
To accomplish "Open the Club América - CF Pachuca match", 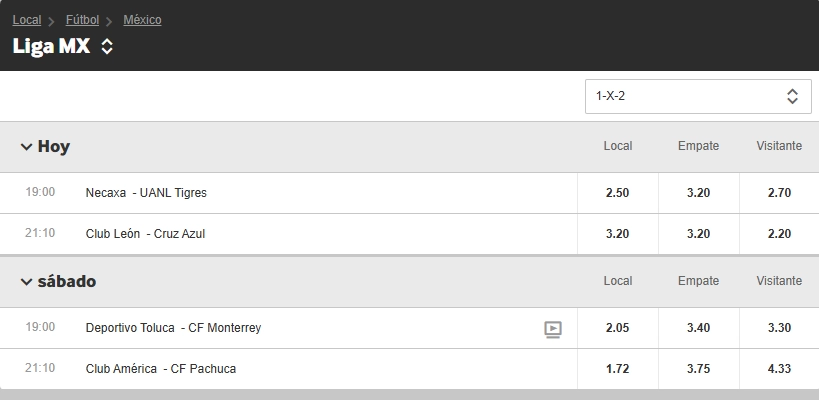I will coord(161,369).
